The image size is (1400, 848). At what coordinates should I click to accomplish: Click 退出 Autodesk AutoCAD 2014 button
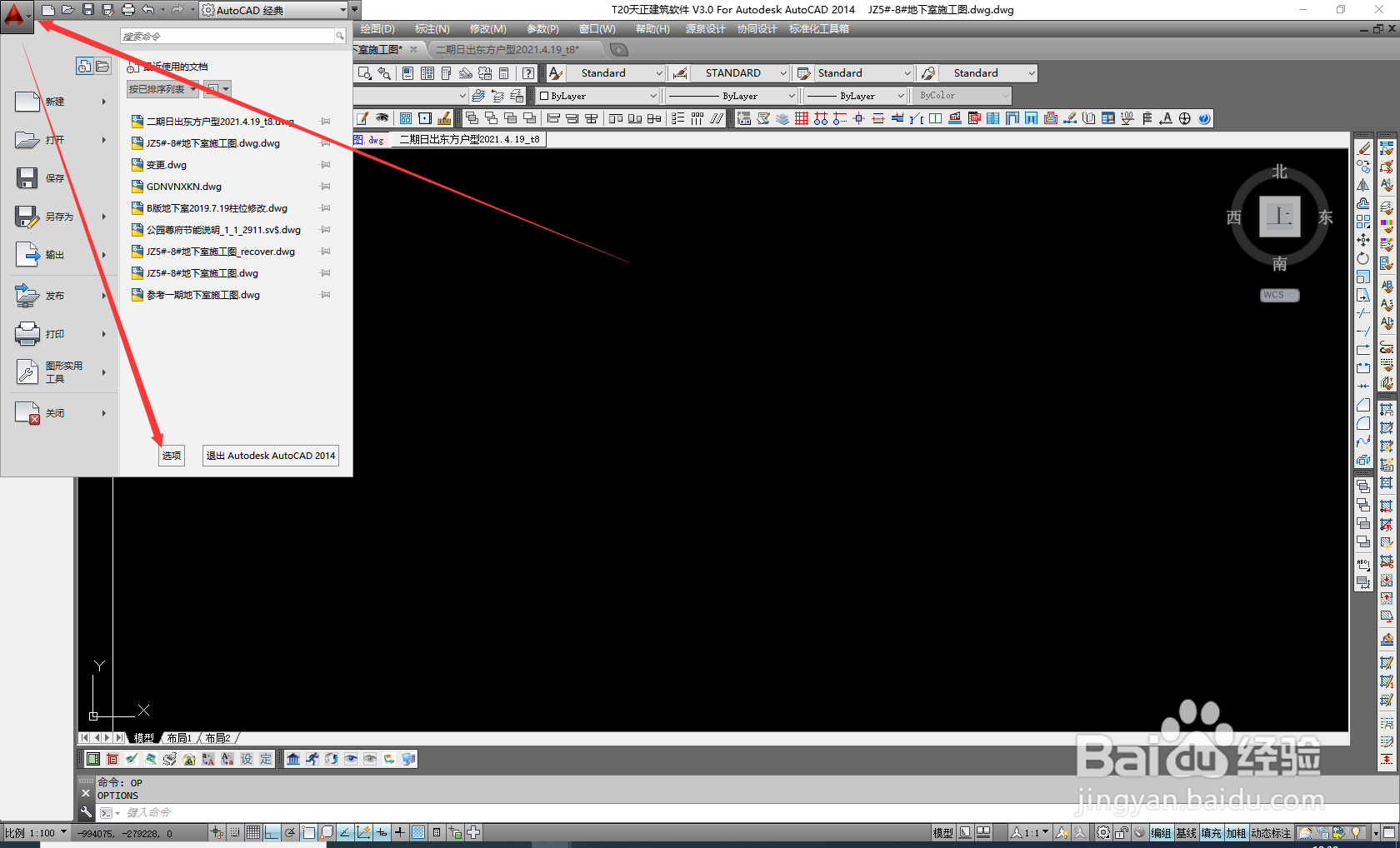pyautogui.click(x=271, y=456)
